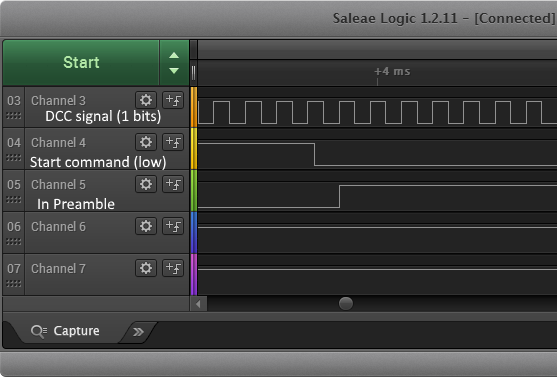
Task: Select the Channel 6 name label
Action: tap(58, 226)
